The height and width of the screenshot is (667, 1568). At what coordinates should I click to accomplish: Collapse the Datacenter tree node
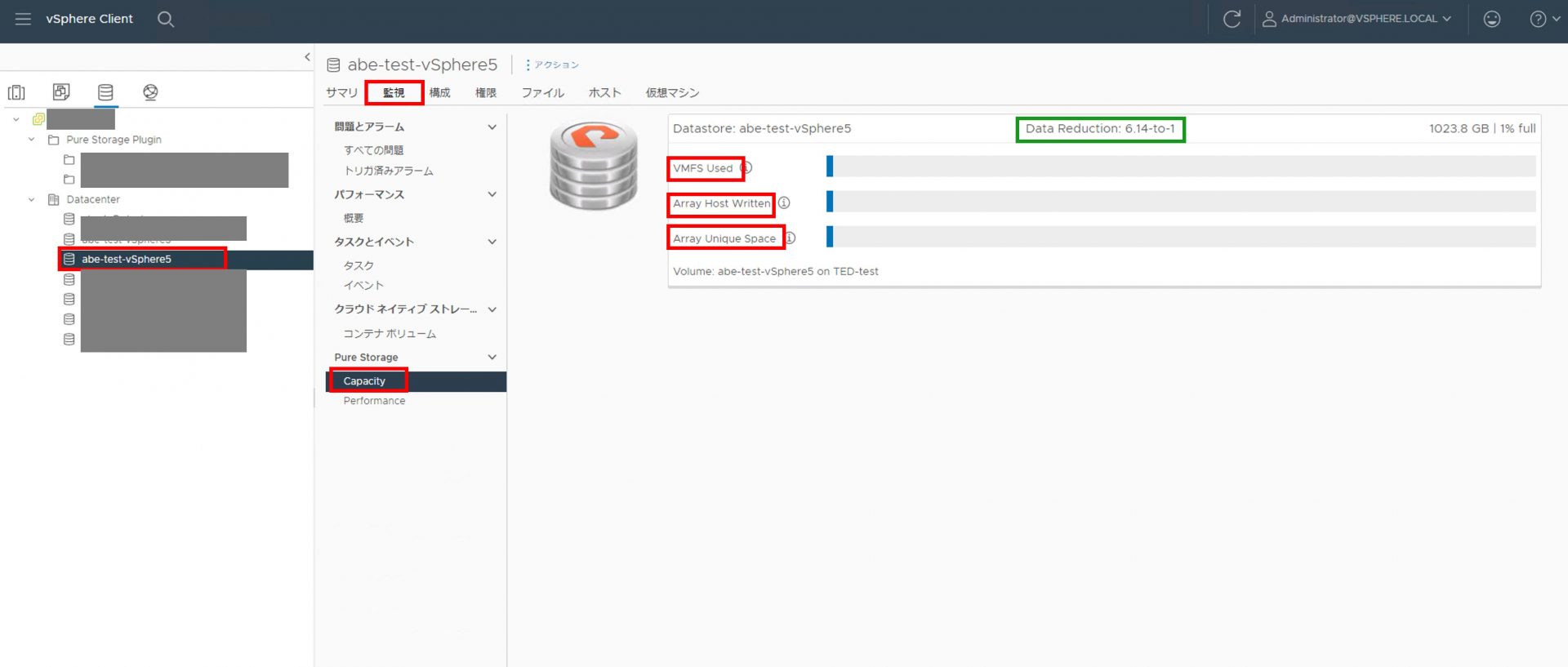tap(31, 199)
